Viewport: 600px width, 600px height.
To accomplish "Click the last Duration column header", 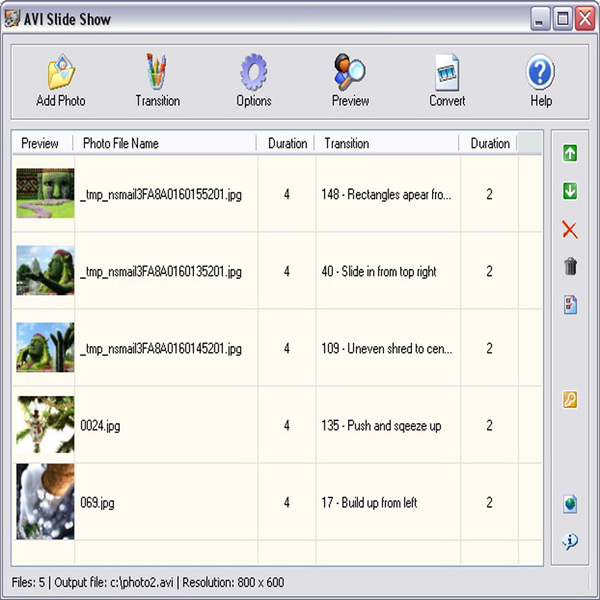I will 490,143.
